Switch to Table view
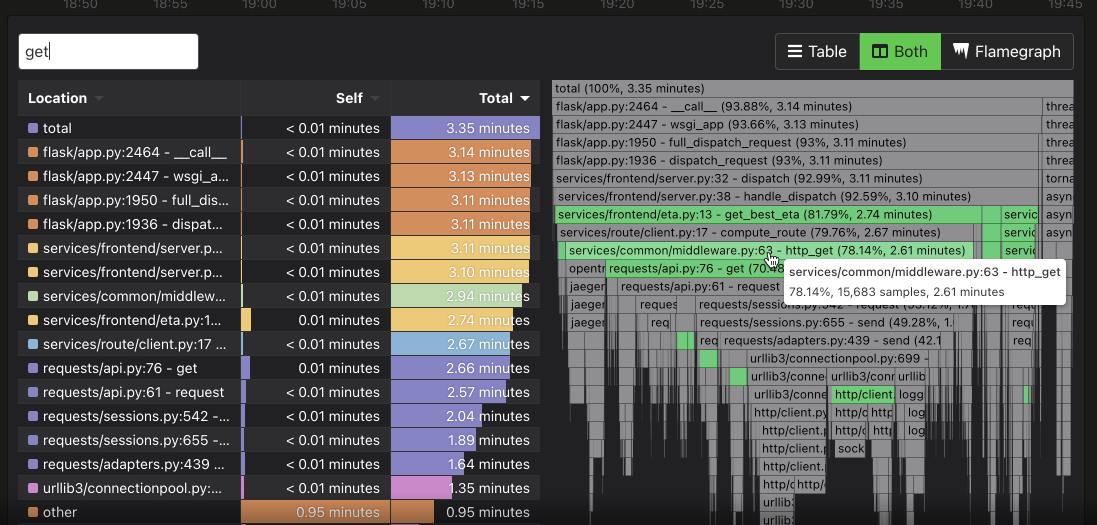Viewport: 1097px width, 525px height. pyautogui.click(x=817, y=52)
